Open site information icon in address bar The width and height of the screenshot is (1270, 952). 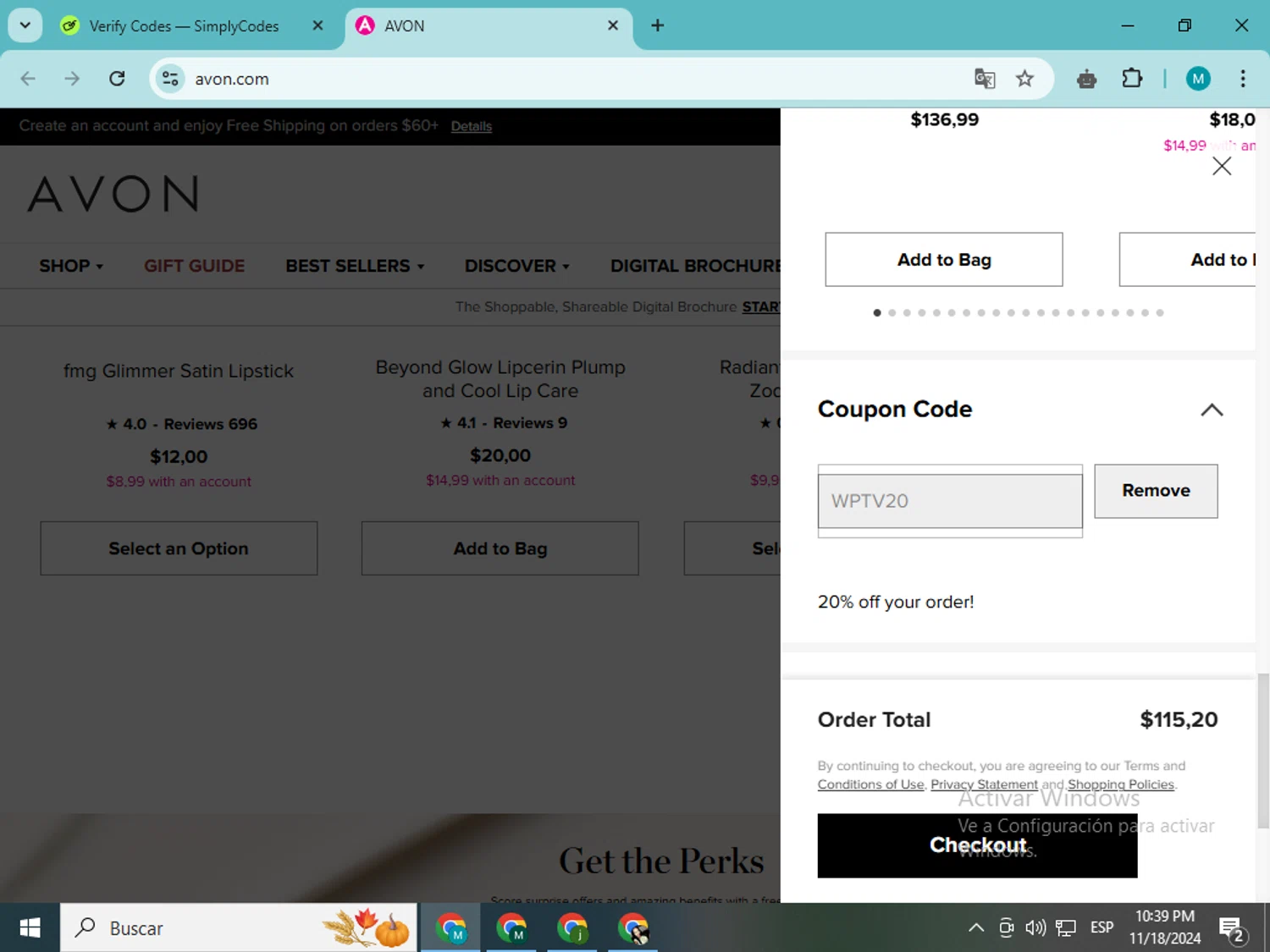pyautogui.click(x=170, y=79)
